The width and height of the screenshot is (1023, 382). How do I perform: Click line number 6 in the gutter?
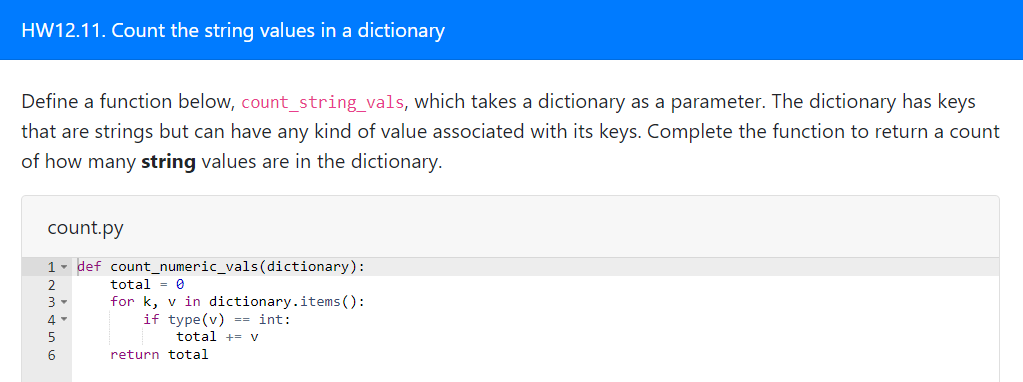coord(52,355)
